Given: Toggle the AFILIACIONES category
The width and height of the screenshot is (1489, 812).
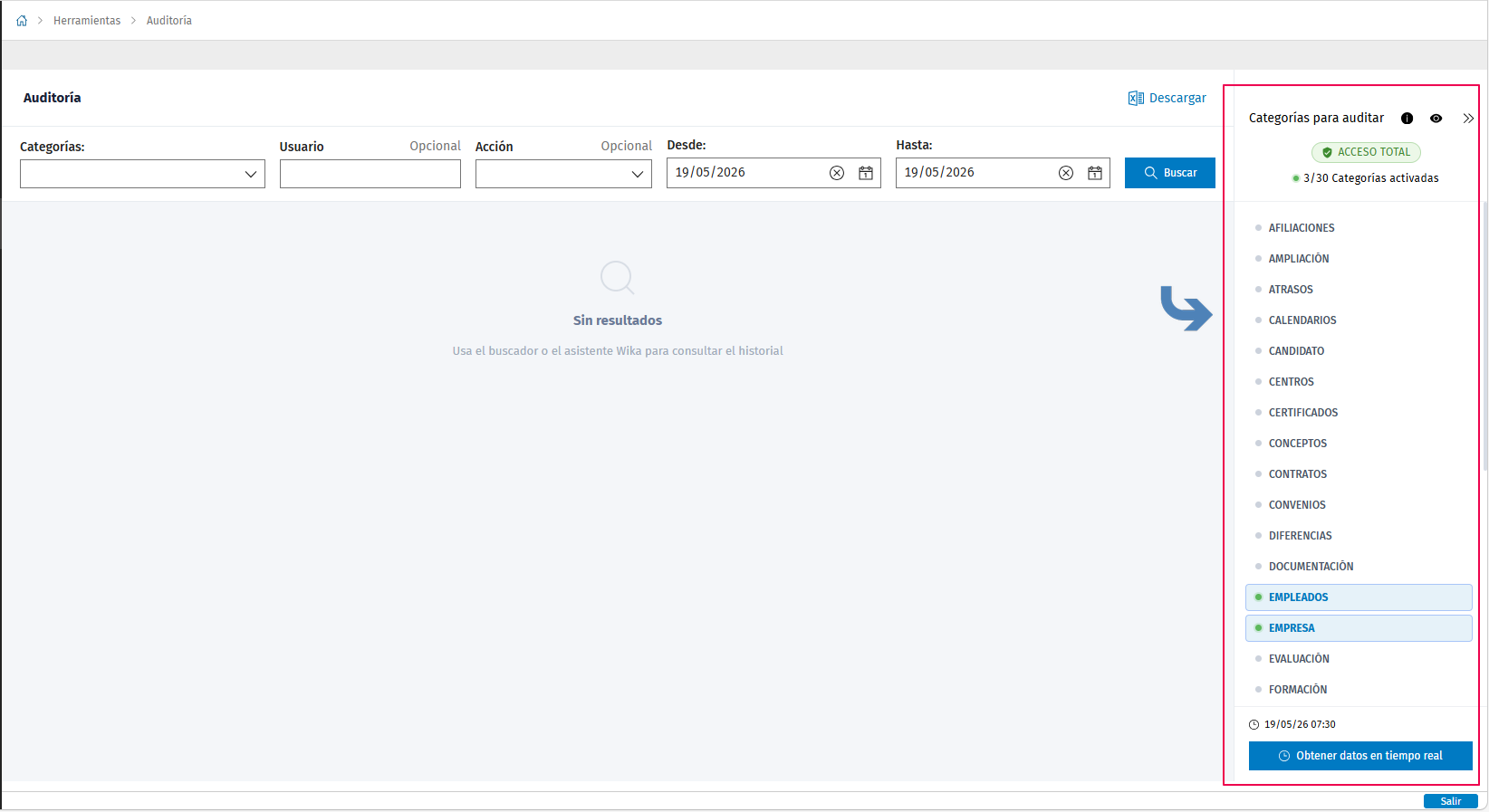Looking at the screenshot, I should coord(1359,228).
